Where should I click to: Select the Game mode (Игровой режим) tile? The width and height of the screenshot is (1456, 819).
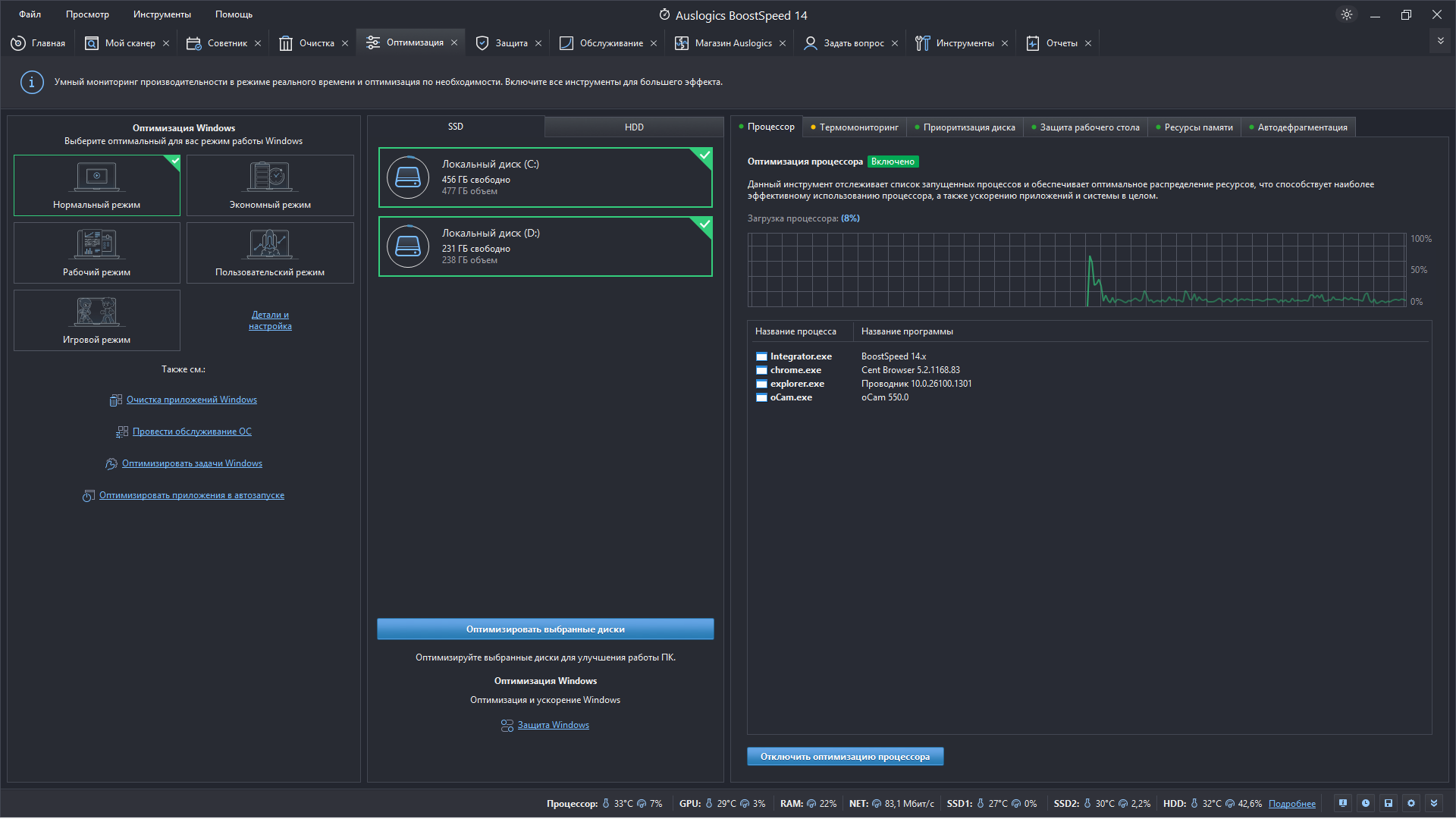click(97, 320)
